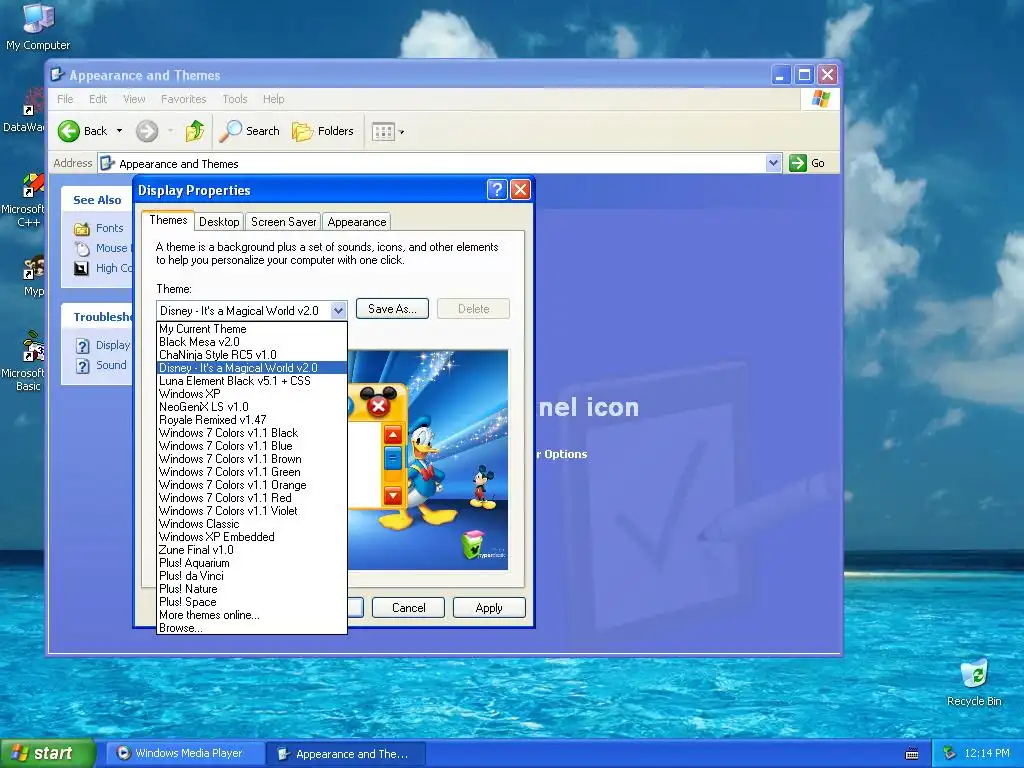The image size is (1024, 768).
Task: Open the Views toolbar icon
Action: [x=383, y=132]
